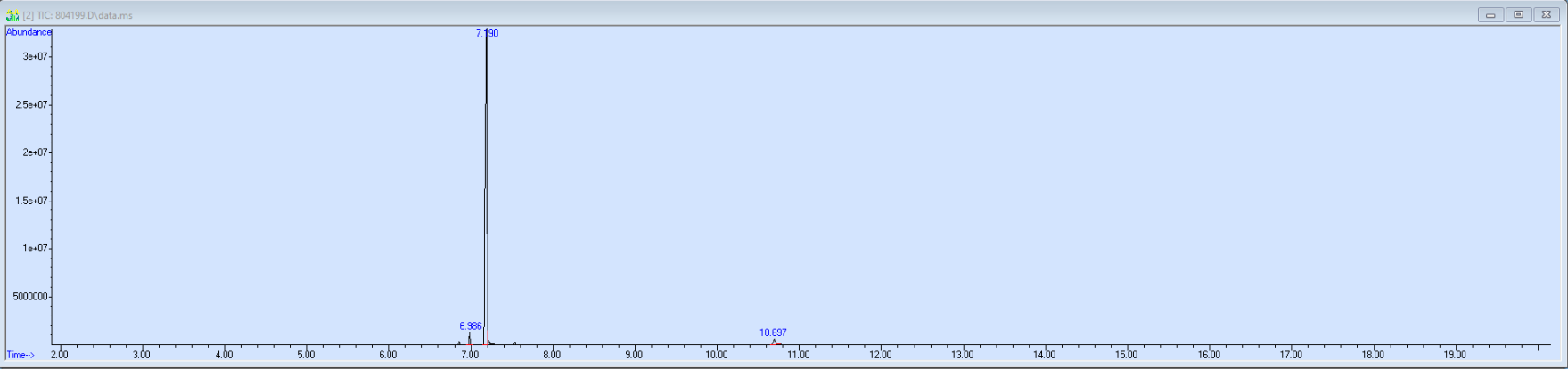
Task: Click the Time--> axis label
Action: 21,355
